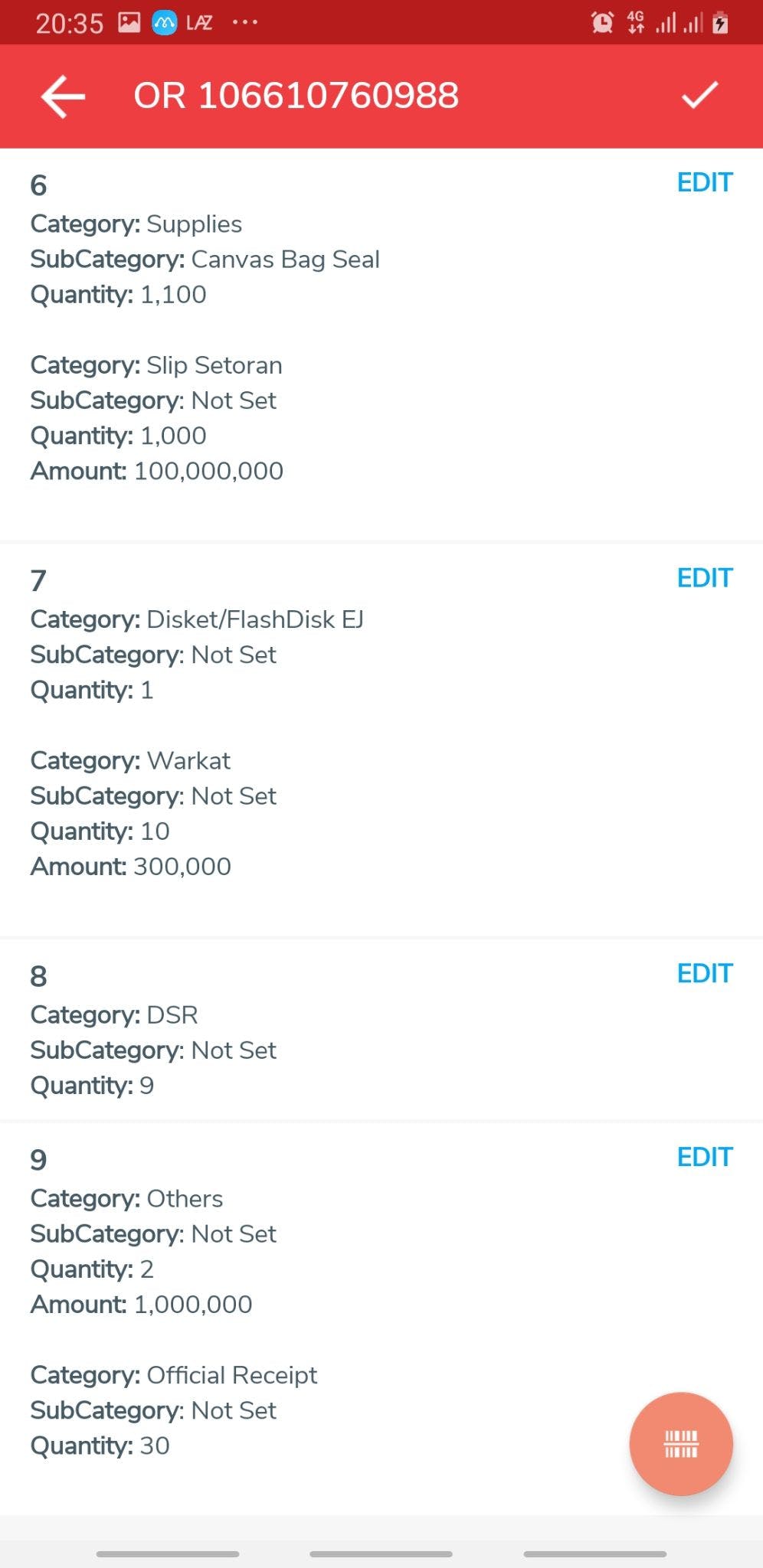Edit item 8 DSR entry

[705, 973]
